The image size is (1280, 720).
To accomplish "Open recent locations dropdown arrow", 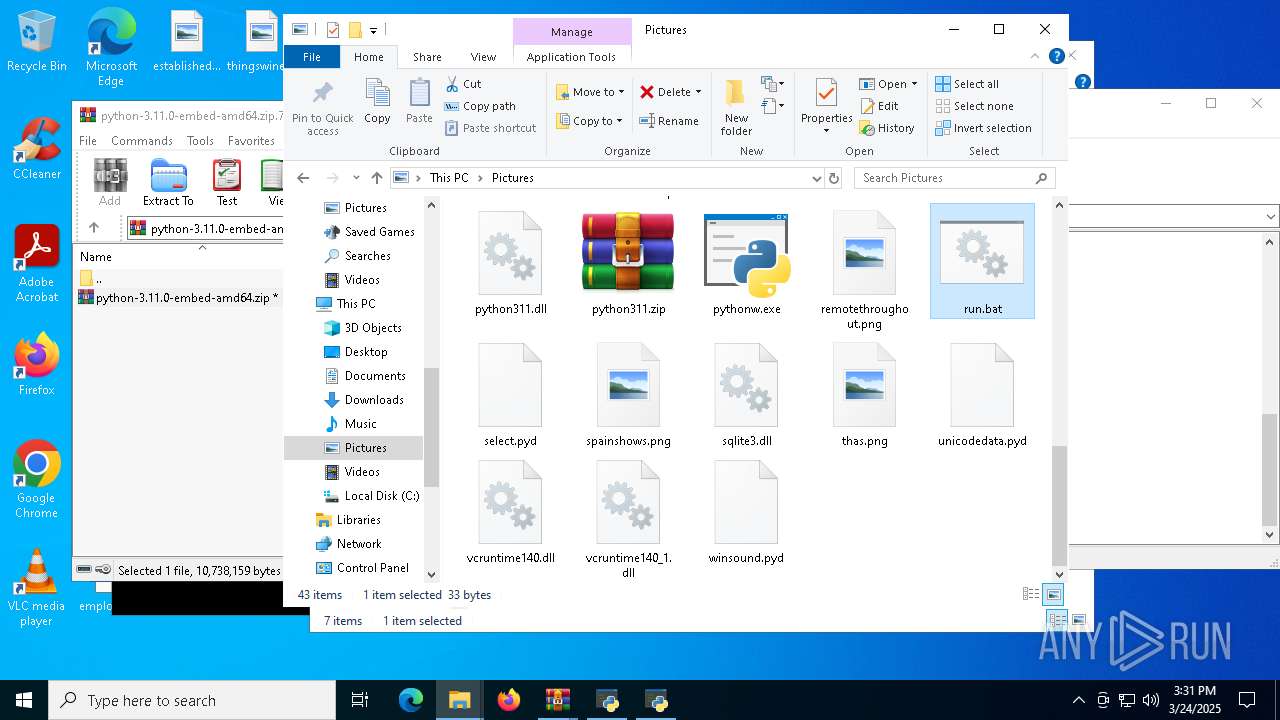I will click(x=355, y=178).
